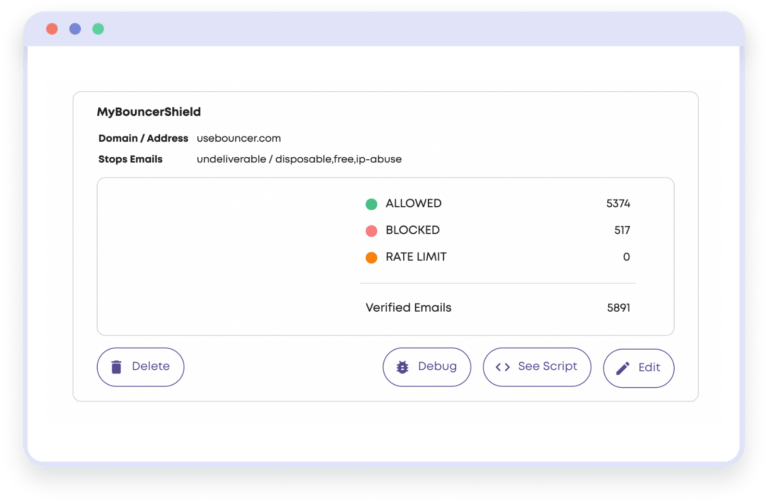Click the pink BLOCKED status dot
768x502 pixels.
click(371, 231)
